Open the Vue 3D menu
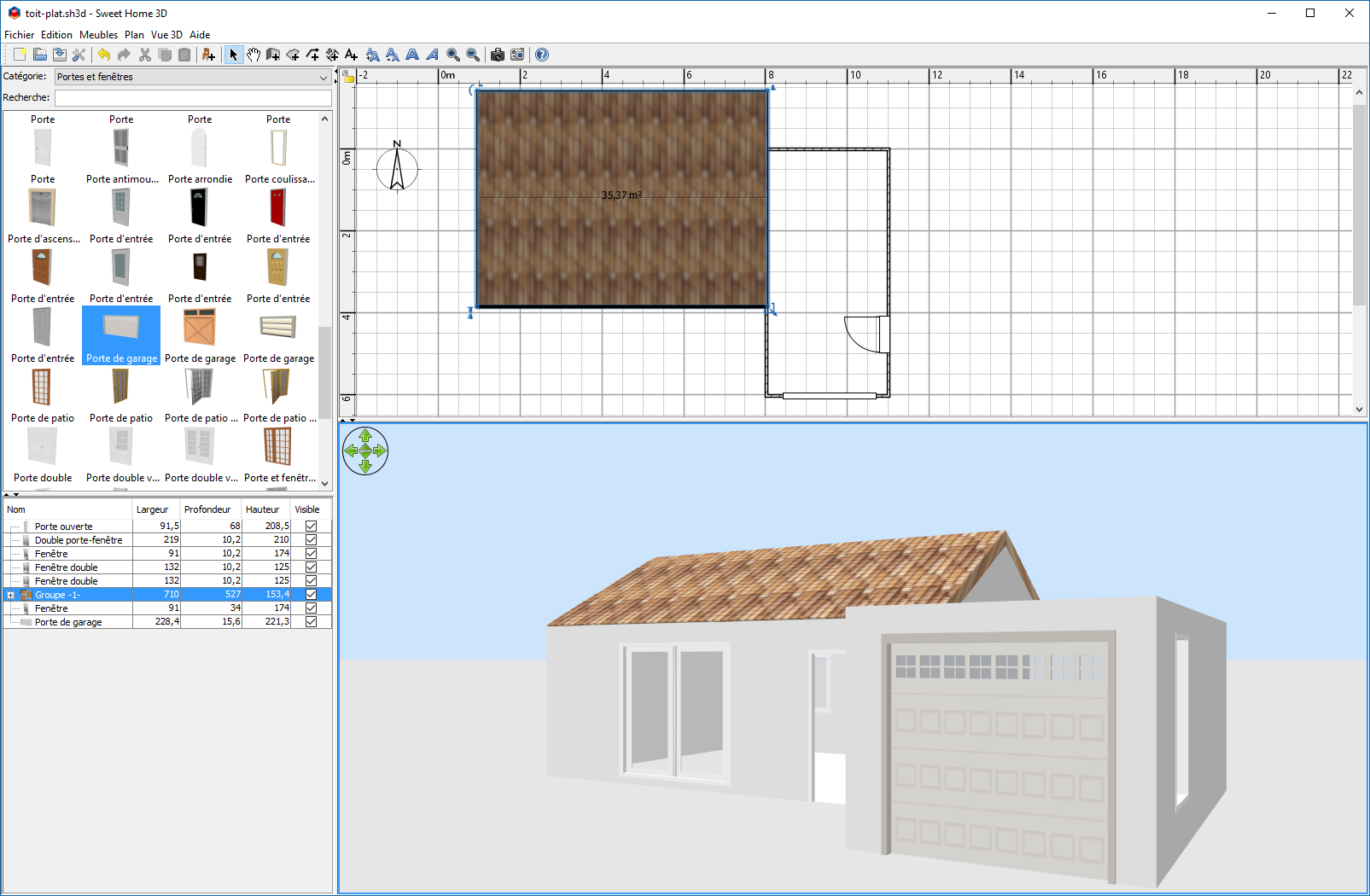This screenshot has width=1370, height=896. pos(166,35)
